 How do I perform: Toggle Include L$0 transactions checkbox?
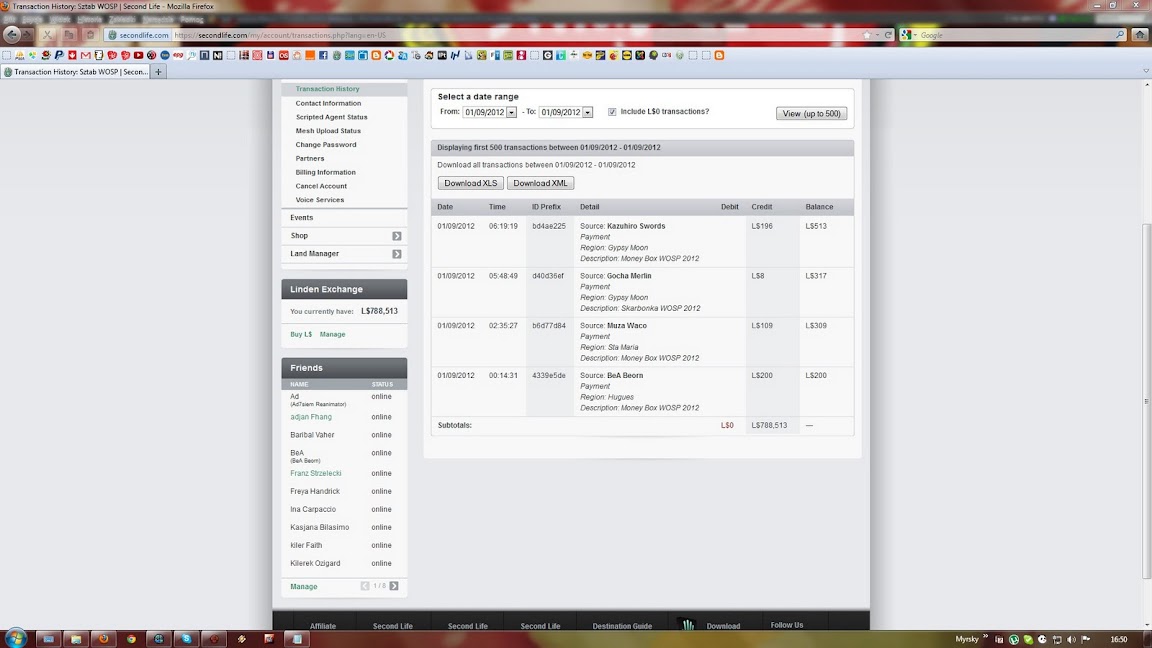[x=612, y=112]
